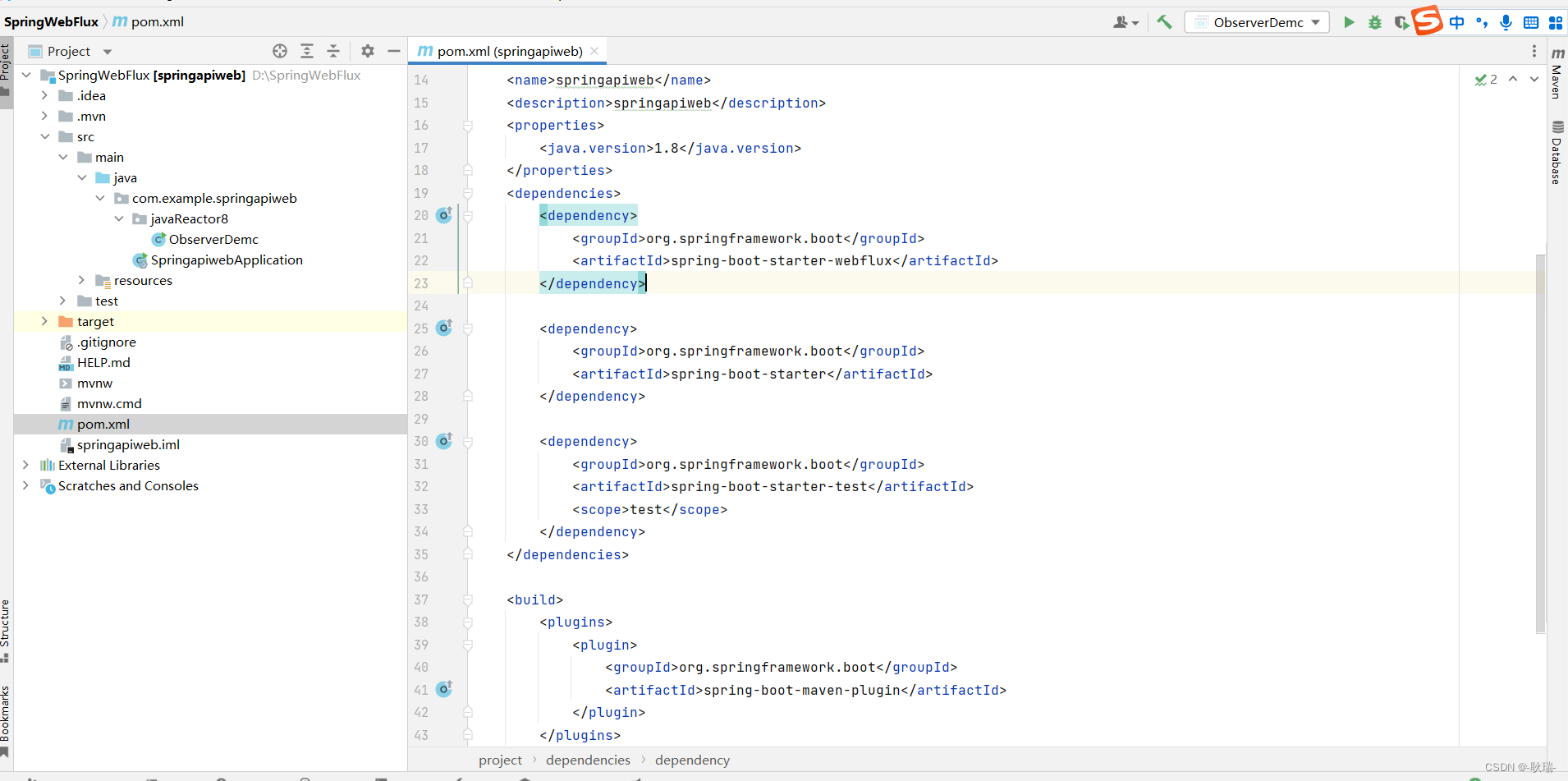This screenshot has height=781, width=1568.
Task: Click 'project' breadcrumb at editor bottom
Action: [x=500, y=760]
